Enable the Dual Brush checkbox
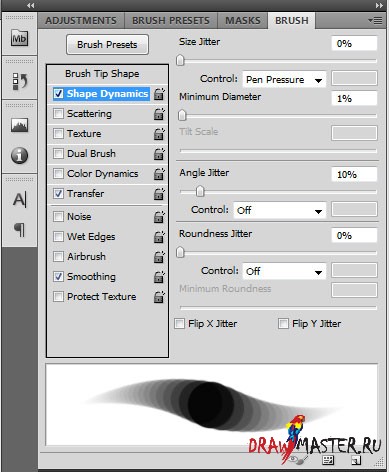 coord(58,154)
